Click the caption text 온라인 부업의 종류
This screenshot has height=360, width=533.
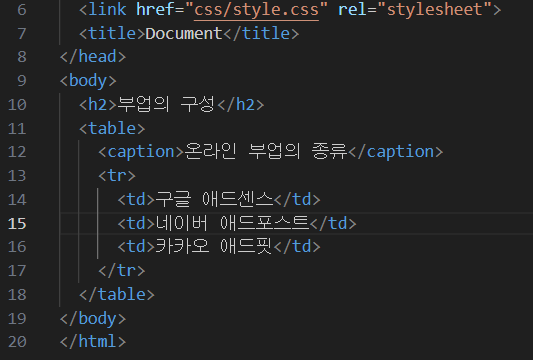pos(266,152)
